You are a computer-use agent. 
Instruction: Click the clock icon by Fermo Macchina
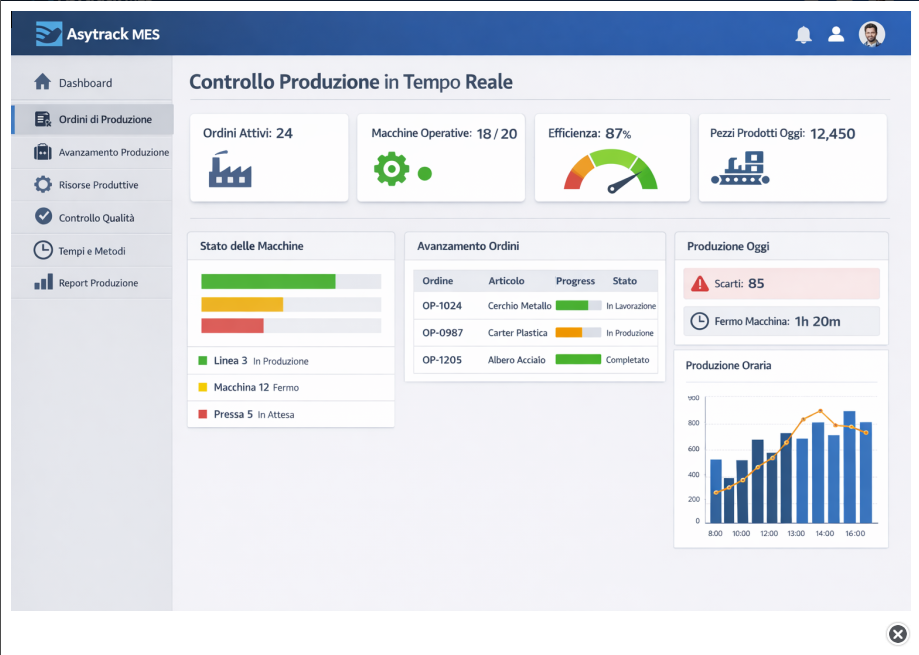(699, 321)
